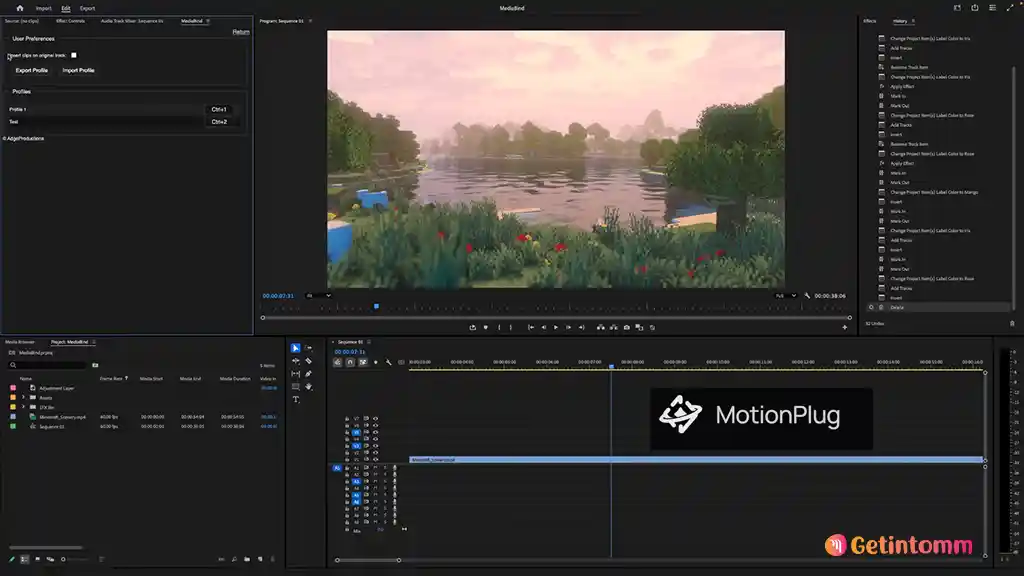Toggle V7 track output eye
The image size is (1024, 576).
tap(376, 419)
